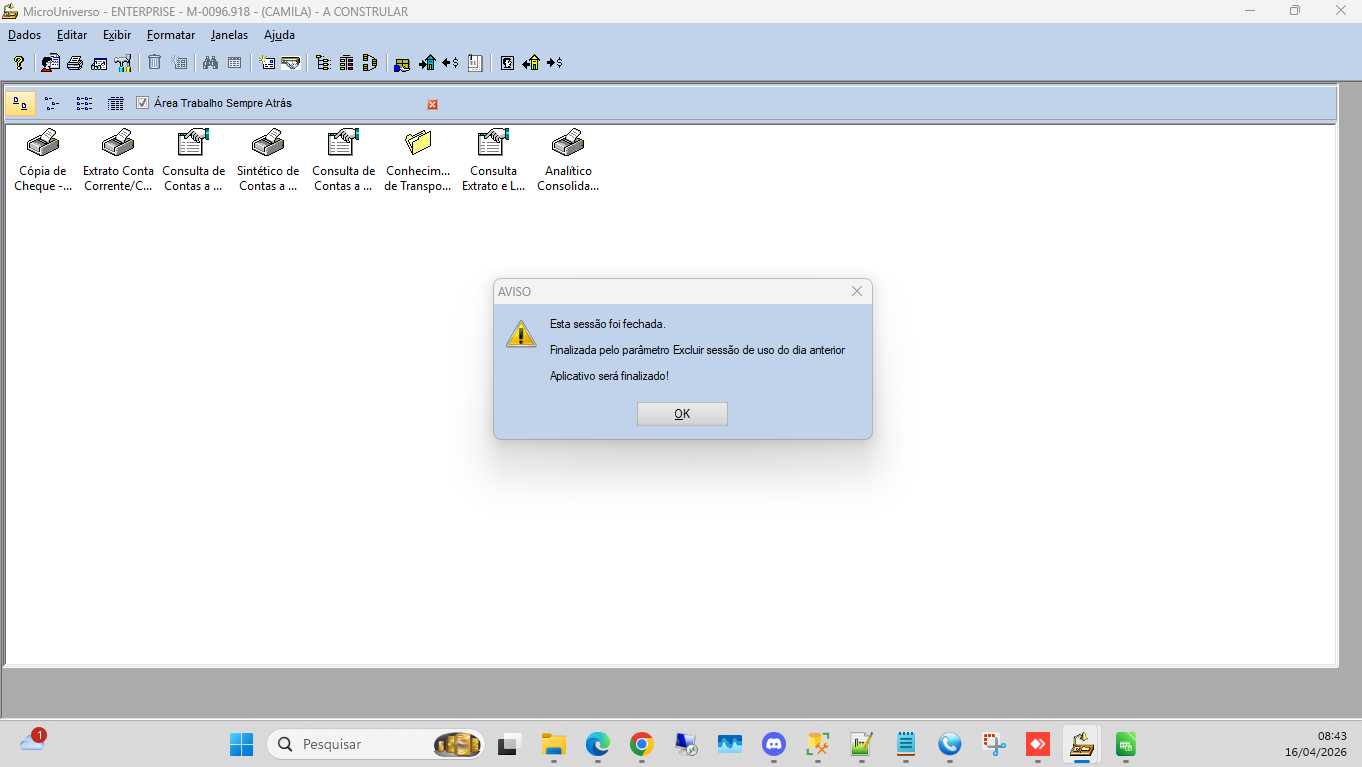Screen dimensions: 1362x767
Task: Open the Formatar menu
Action: point(171,35)
